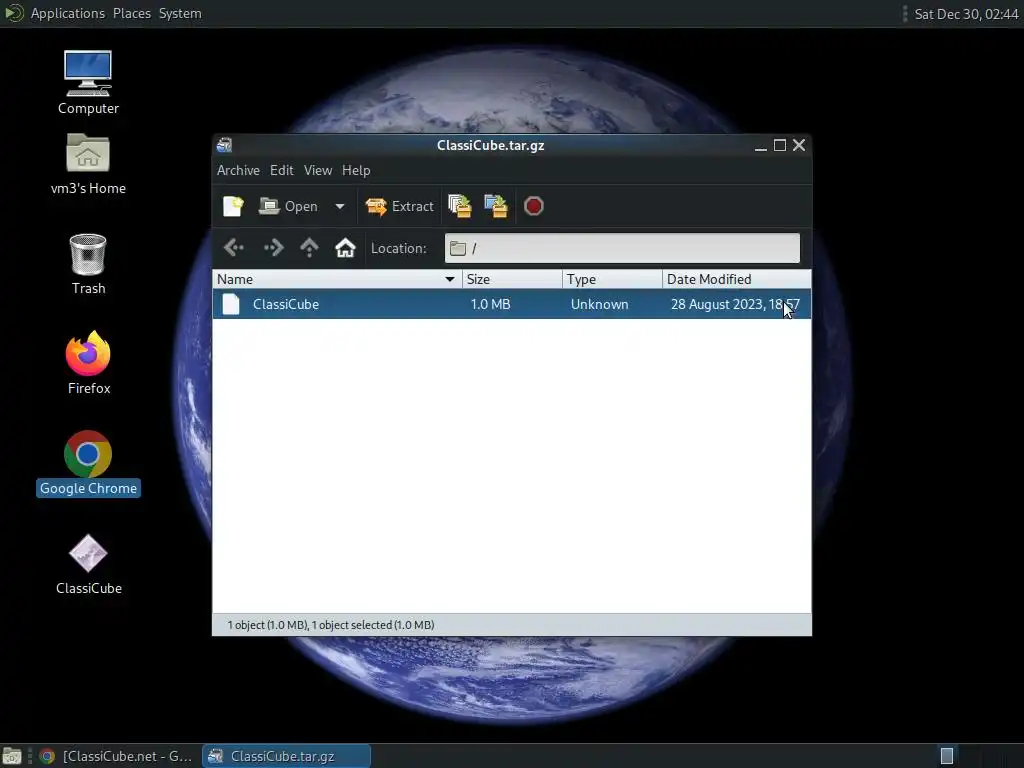Open the View menu
Image resolution: width=1024 pixels, height=768 pixels.
(318, 170)
